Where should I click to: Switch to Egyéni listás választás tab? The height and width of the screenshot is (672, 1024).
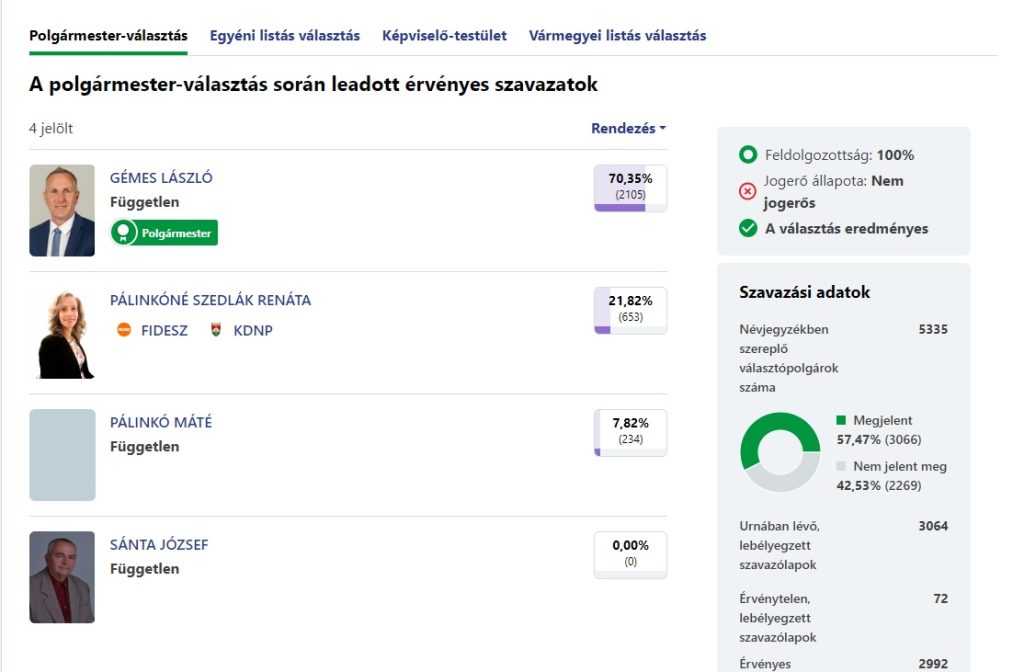284,36
